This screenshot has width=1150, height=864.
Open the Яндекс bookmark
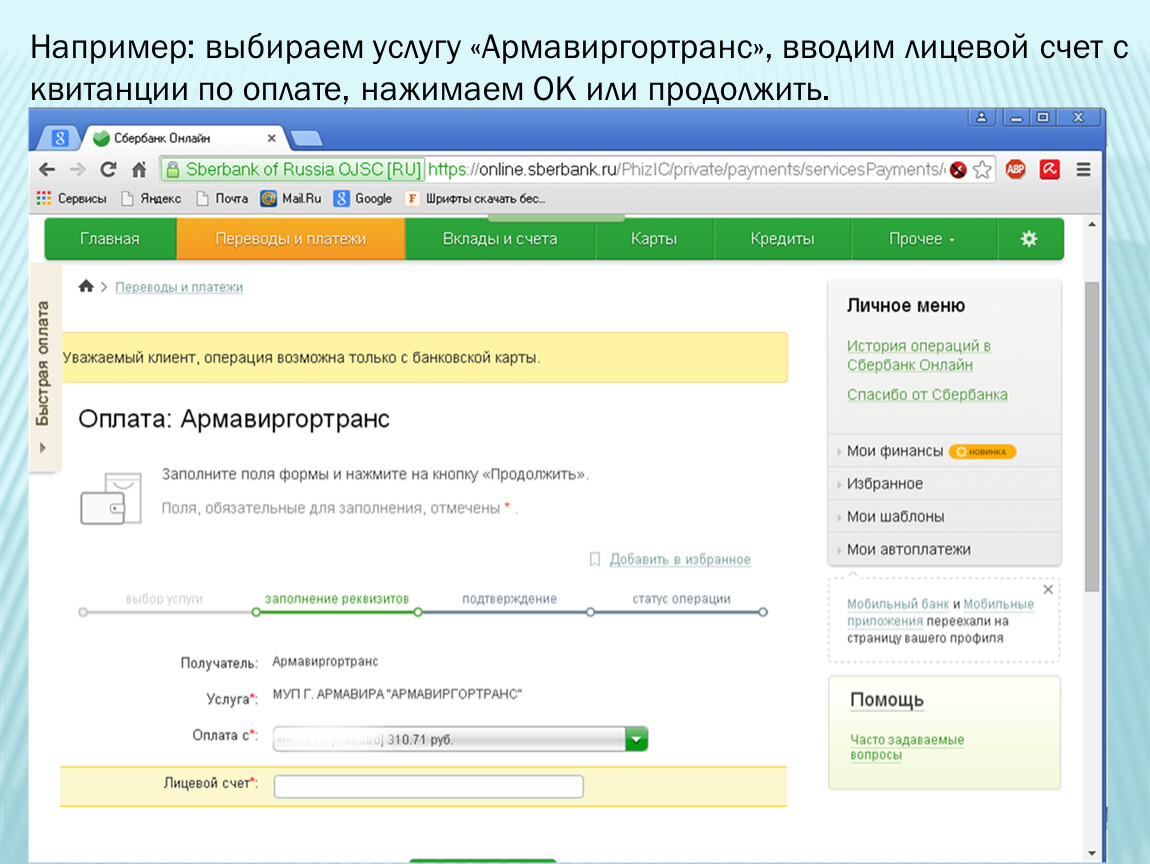pyautogui.click(x=151, y=199)
